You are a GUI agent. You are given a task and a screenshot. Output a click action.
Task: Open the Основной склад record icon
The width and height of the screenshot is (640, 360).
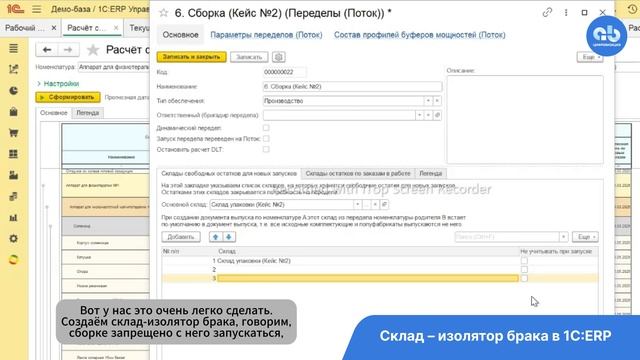[384, 204]
